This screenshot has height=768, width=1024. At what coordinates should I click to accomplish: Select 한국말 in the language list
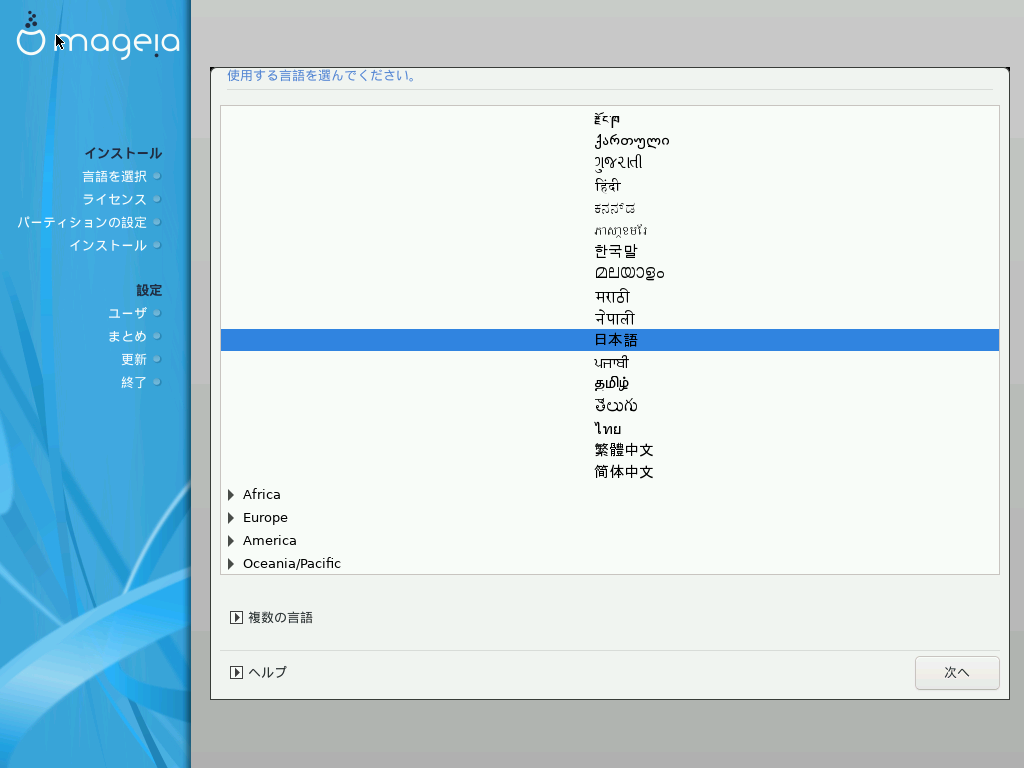tap(610, 251)
